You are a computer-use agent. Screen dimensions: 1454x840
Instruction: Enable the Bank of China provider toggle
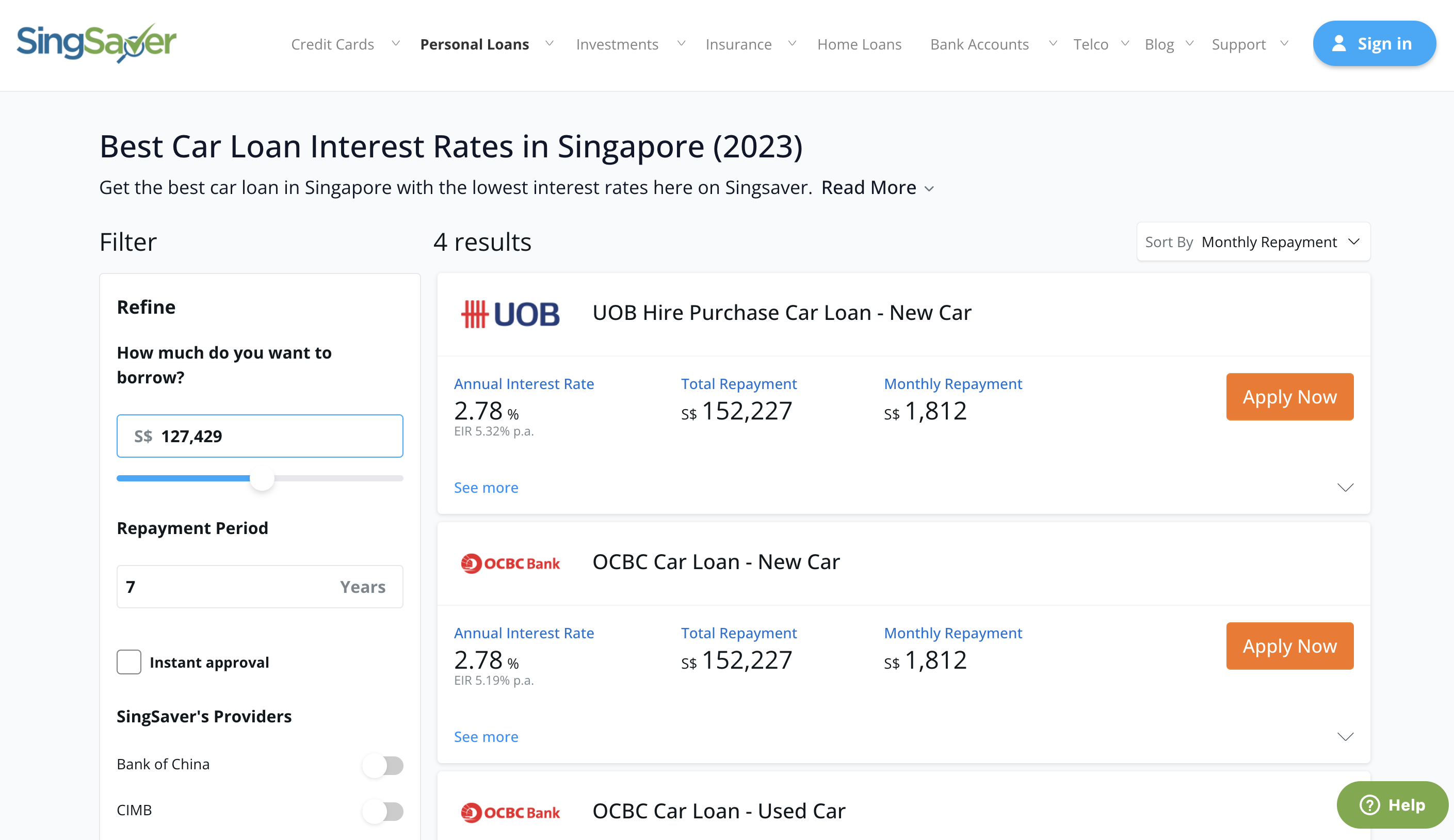pyautogui.click(x=383, y=766)
